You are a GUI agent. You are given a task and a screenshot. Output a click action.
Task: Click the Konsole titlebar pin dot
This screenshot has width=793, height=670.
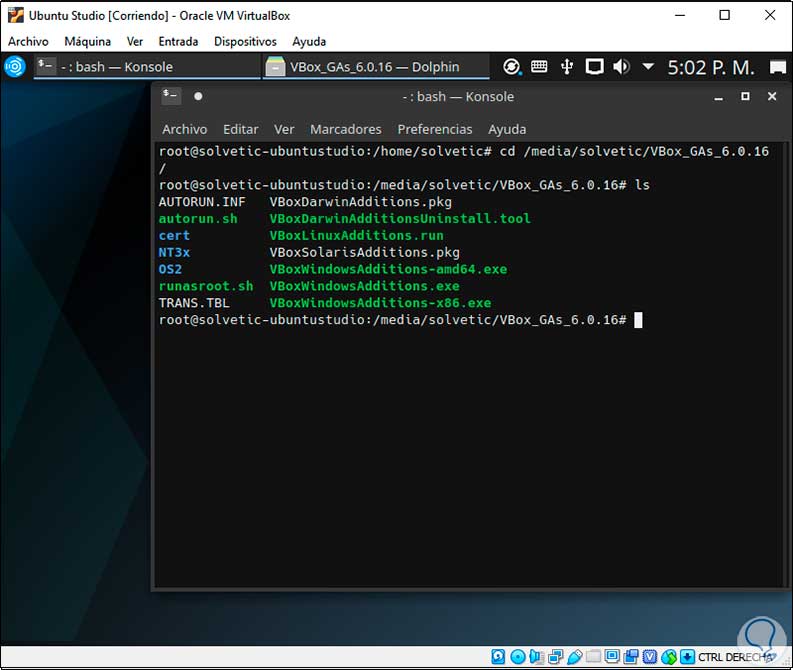coord(198,96)
